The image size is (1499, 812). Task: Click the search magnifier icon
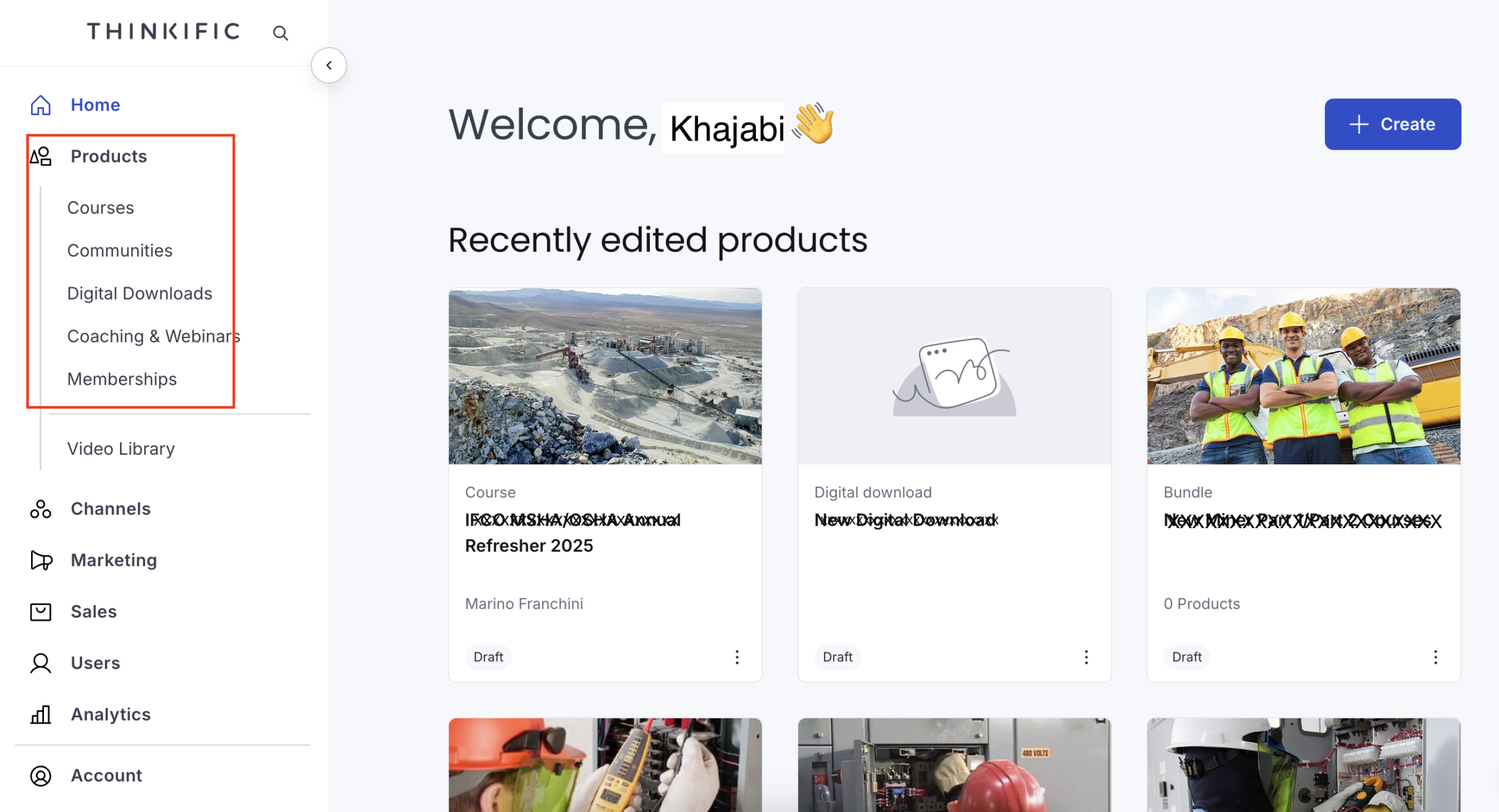[x=280, y=33]
